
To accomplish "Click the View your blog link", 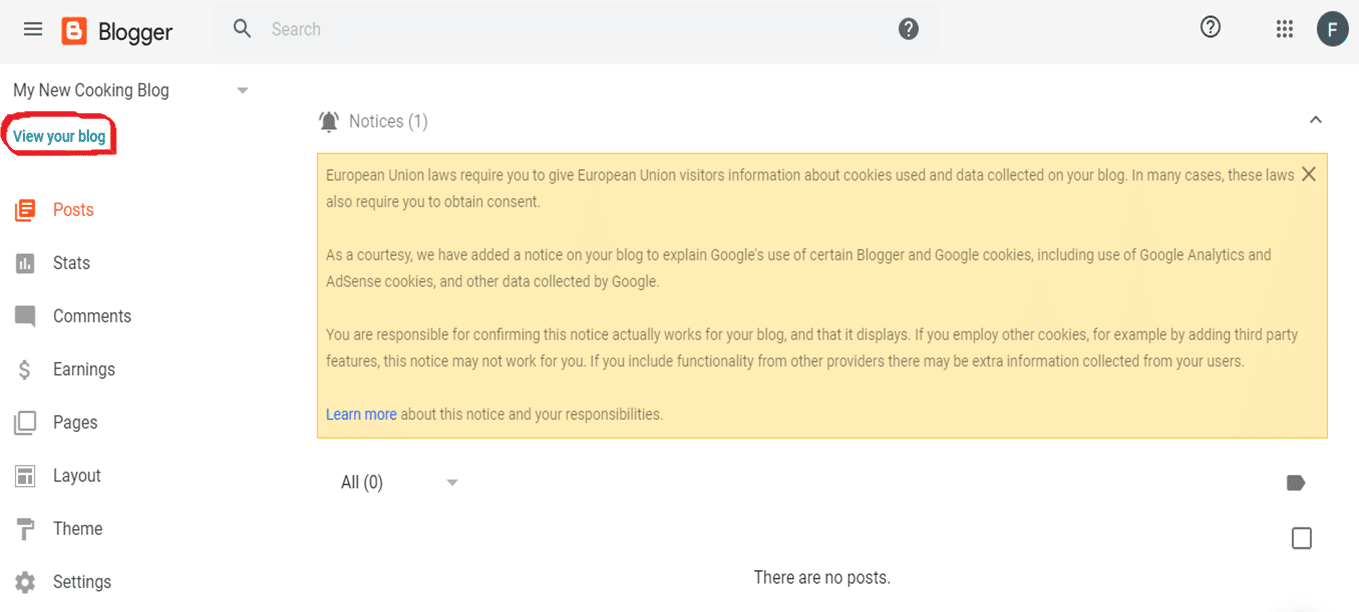I will pyautogui.click(x=59, y=137).
